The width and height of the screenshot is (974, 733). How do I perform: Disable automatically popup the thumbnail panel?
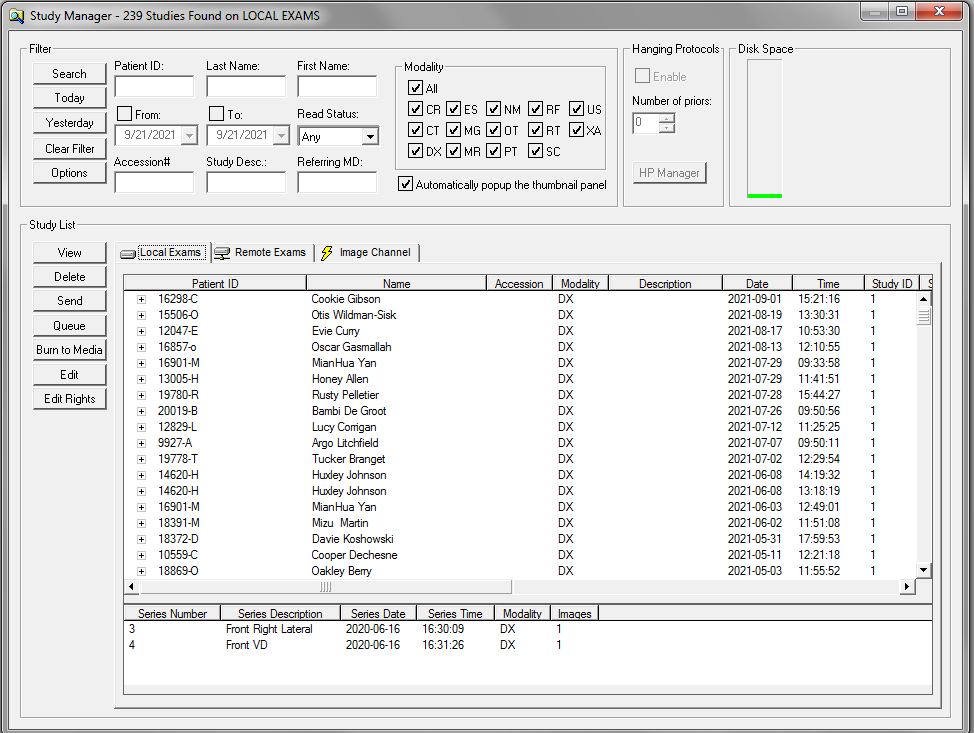pos(405,184)
